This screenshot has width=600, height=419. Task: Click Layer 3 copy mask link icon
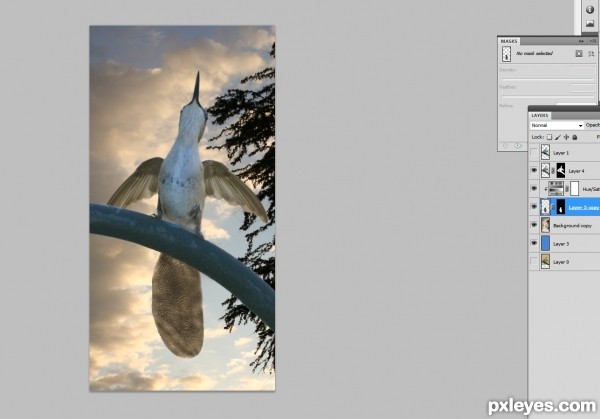point(553,207)
